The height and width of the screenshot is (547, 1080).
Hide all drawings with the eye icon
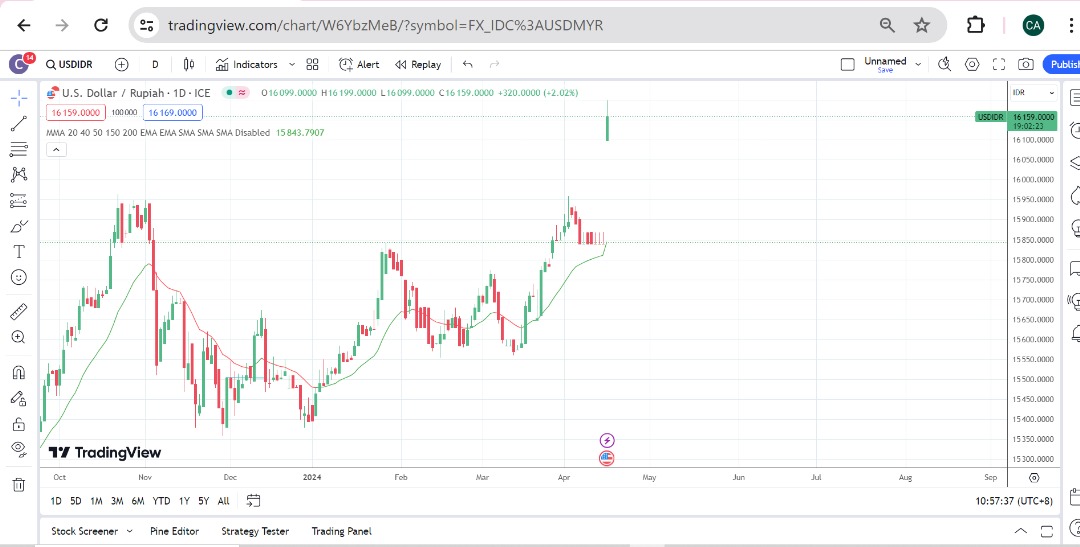click(x=19, y=449)
